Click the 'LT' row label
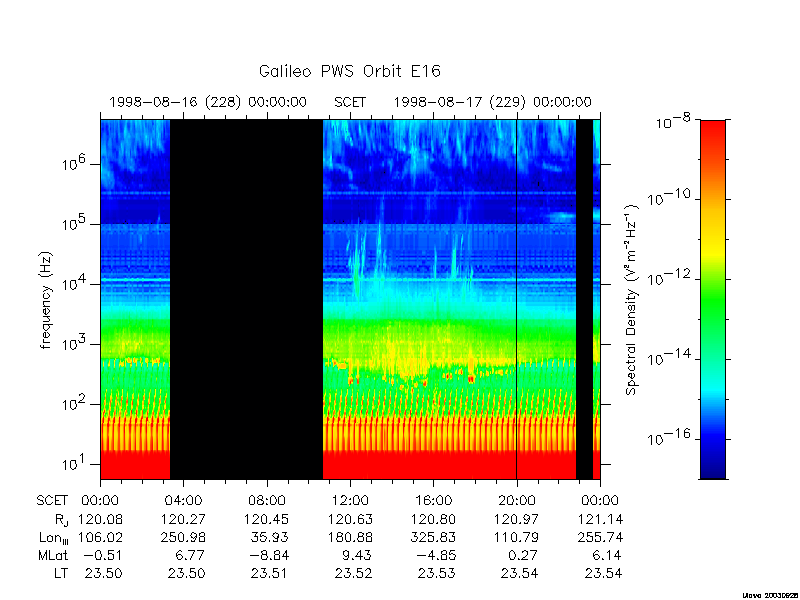800x600 pixels. [x=61, y=573]
